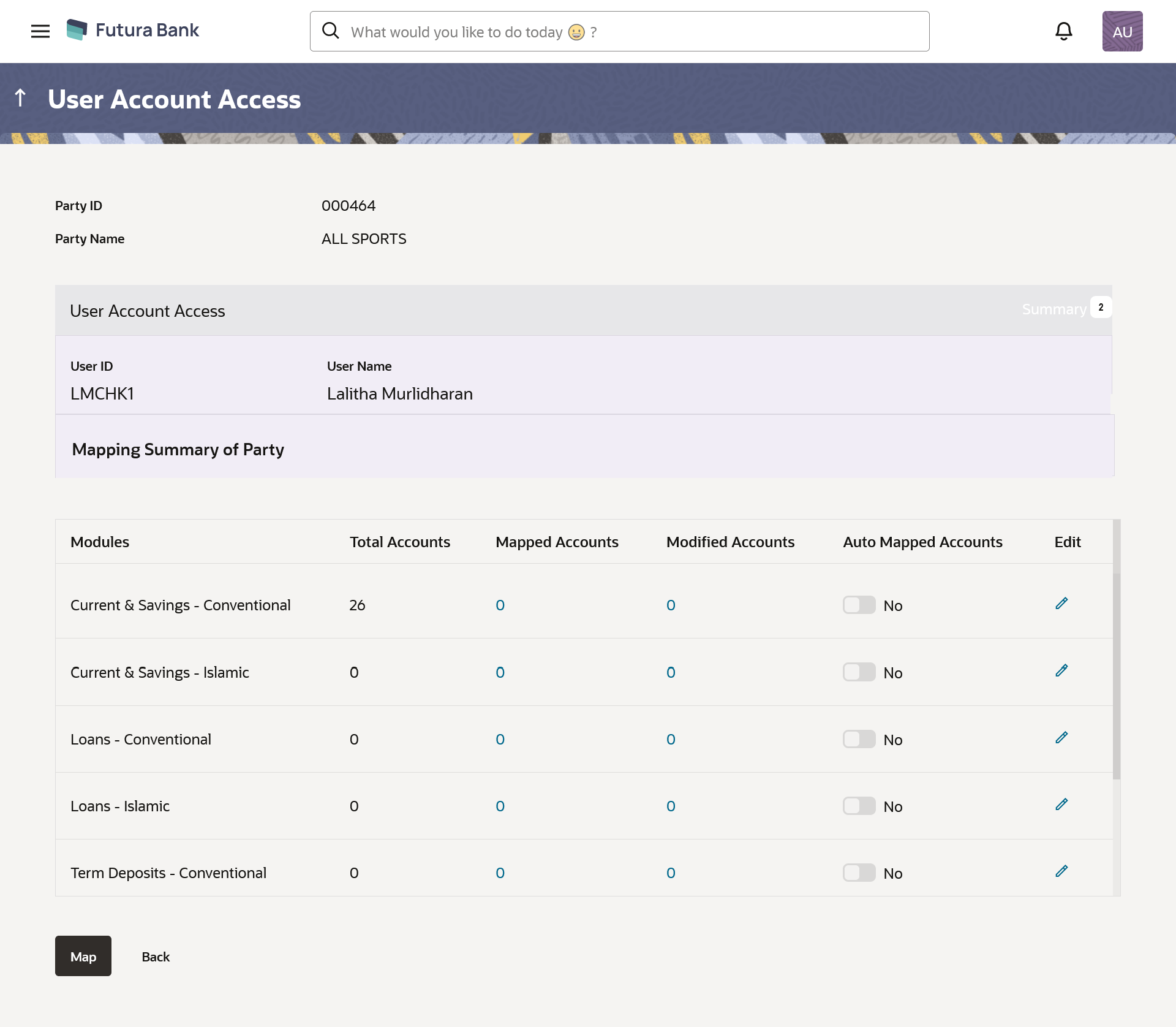The height and width of the screenshot is (1027, 1176).
Task: Click pencil icon for Loans - Islamic
Action: coord(1061,805)
